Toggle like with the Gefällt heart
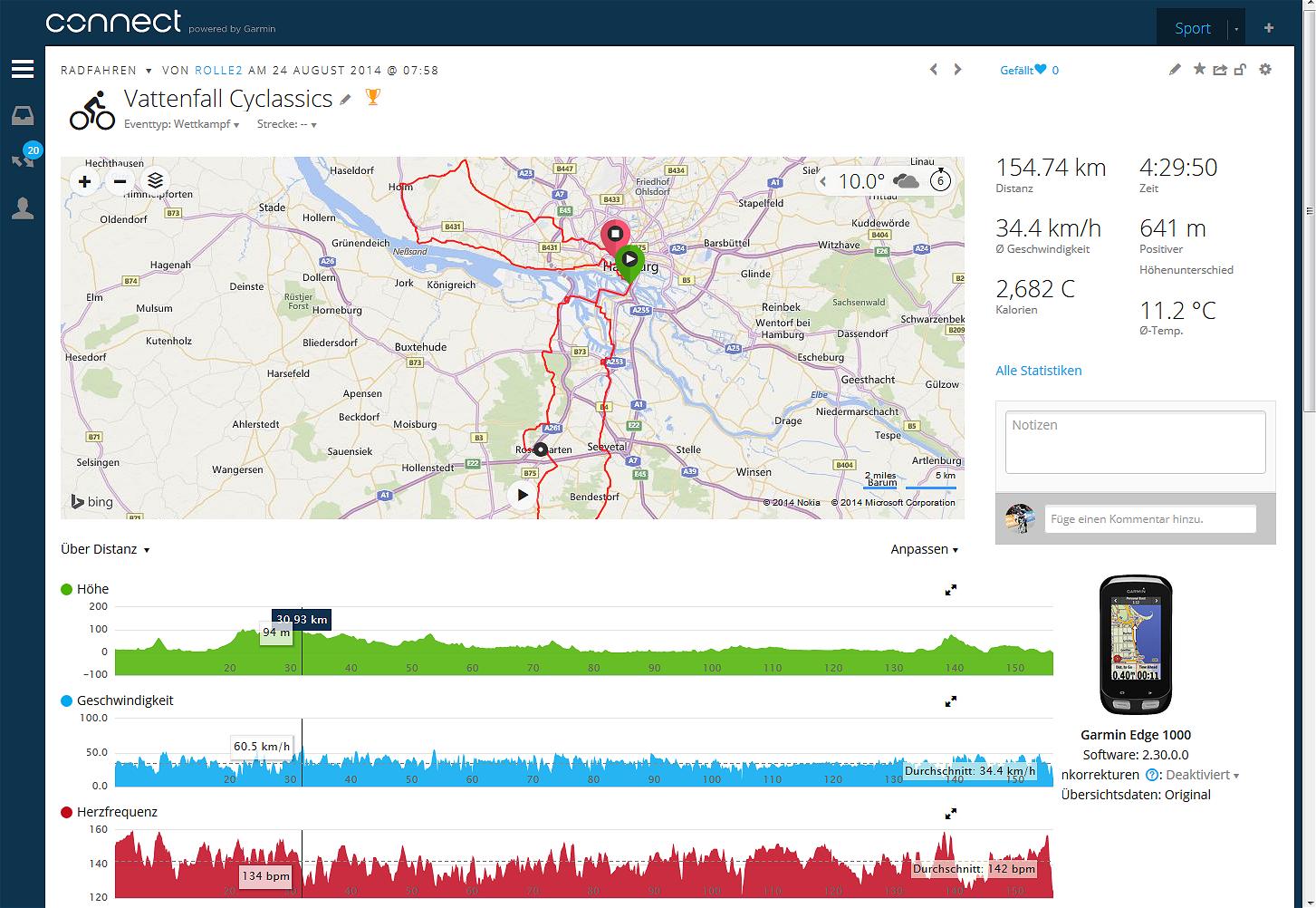Viewport: 1316px width, 908px height. click(x=1041, y=70)
